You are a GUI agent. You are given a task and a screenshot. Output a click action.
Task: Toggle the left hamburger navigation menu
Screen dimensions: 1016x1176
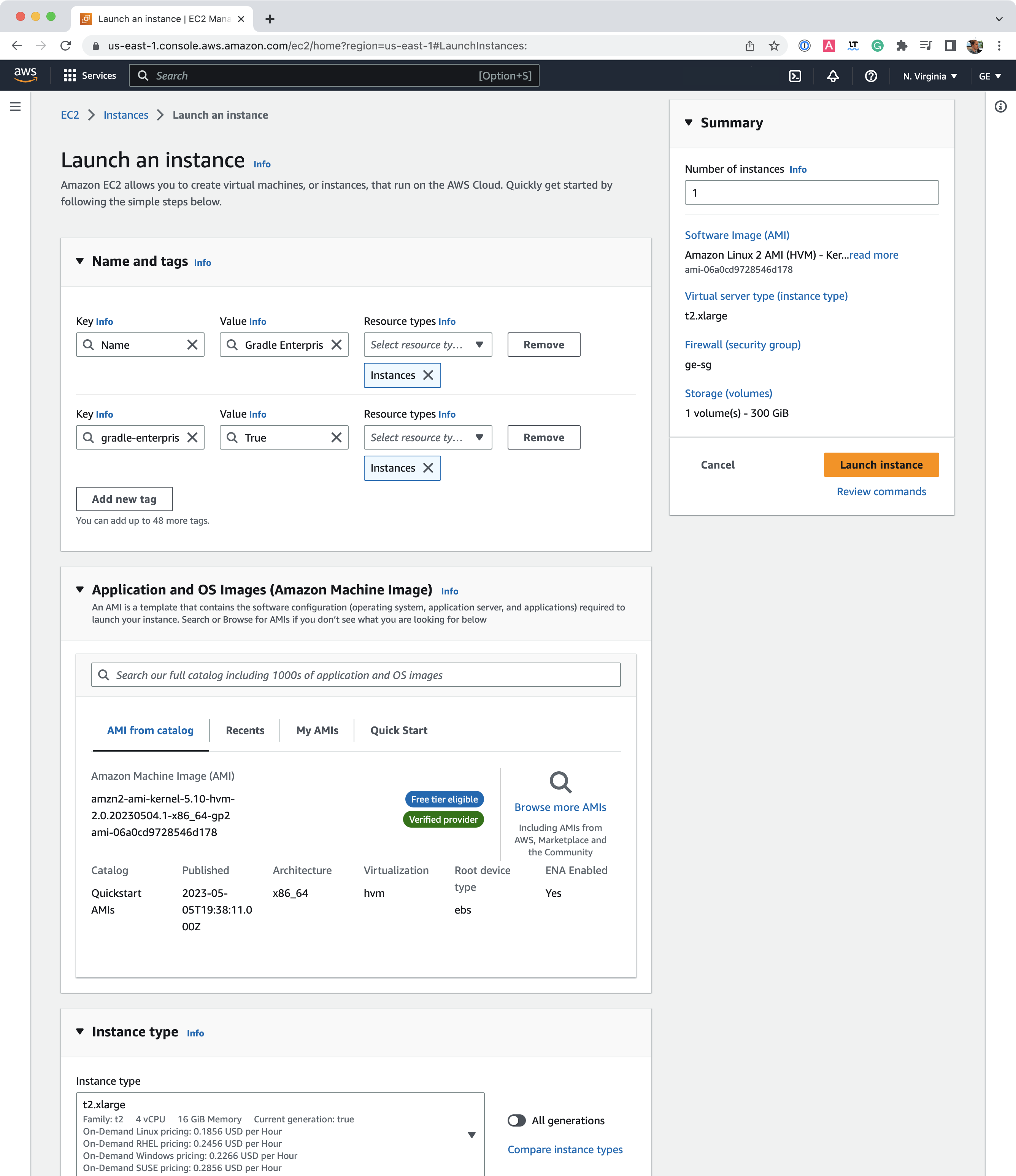pos(15,106)
